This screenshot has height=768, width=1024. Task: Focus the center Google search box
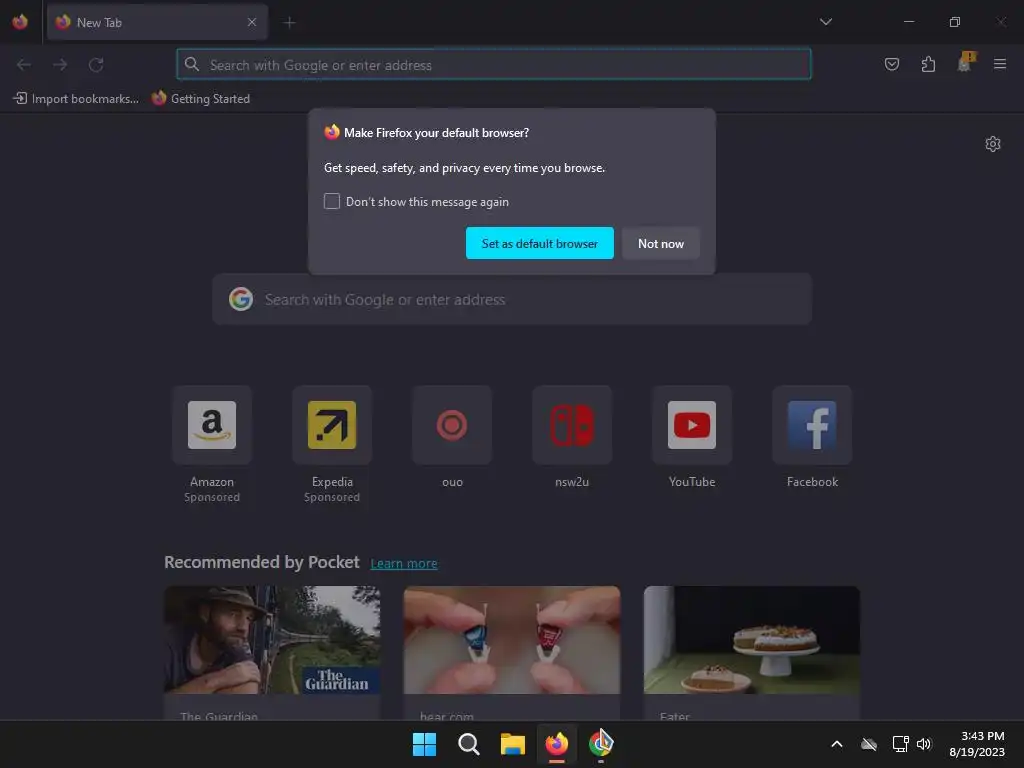[x=512, y=300]
